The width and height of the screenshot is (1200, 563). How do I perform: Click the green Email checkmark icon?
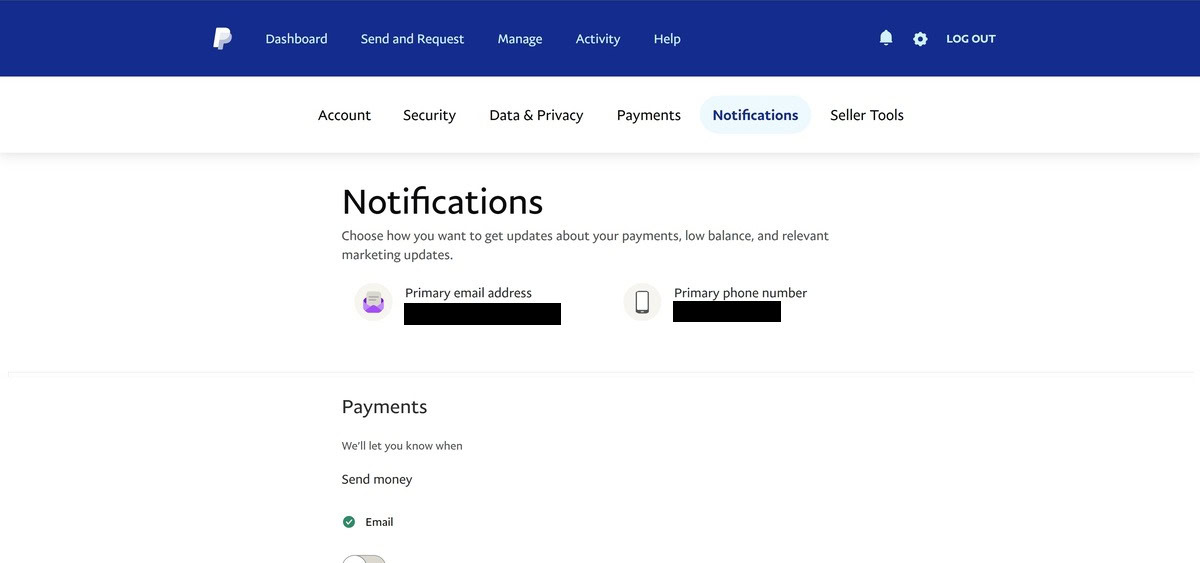(x=349, y=522)
